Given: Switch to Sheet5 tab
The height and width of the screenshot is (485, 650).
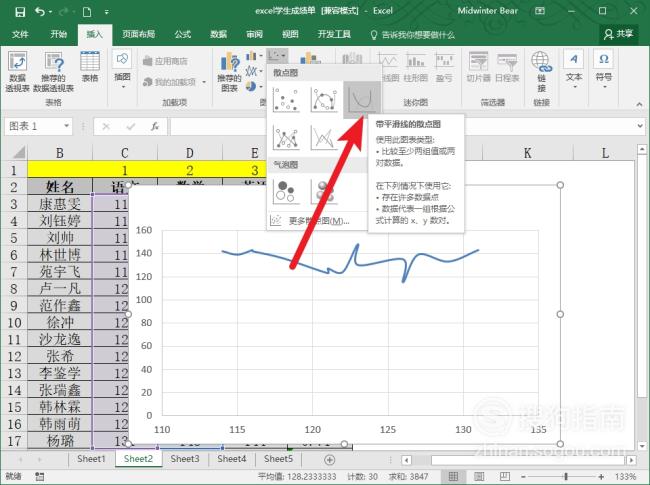Looking at the screenshot, I should (x=279, y=459).
